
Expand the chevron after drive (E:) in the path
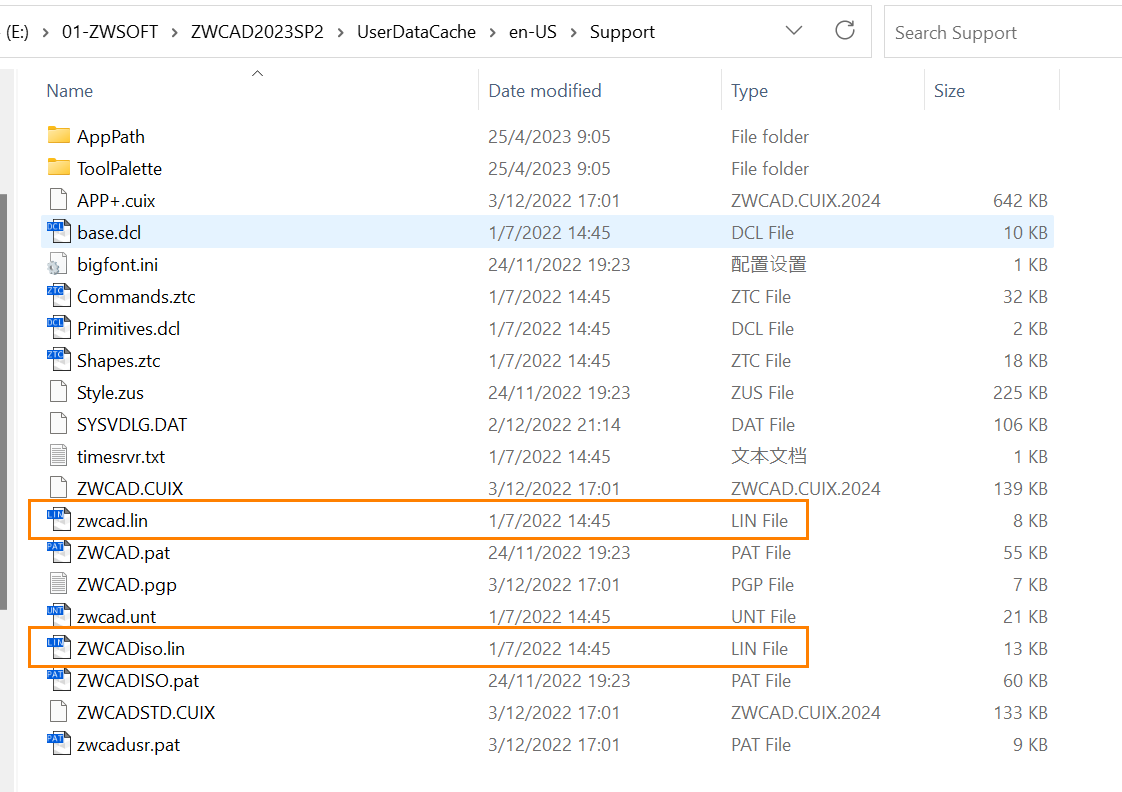point(45,32)
